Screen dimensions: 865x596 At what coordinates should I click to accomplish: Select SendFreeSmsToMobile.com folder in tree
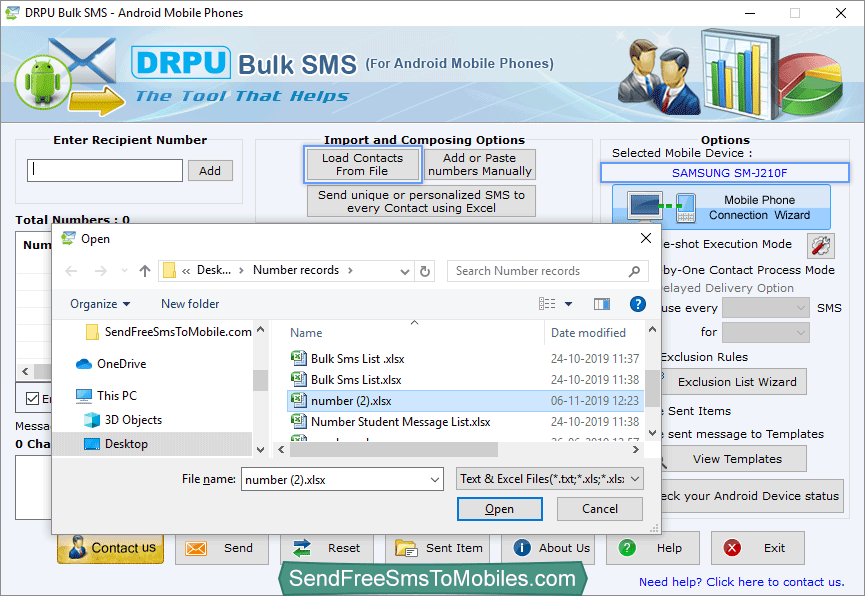click(x=169, y=332)
